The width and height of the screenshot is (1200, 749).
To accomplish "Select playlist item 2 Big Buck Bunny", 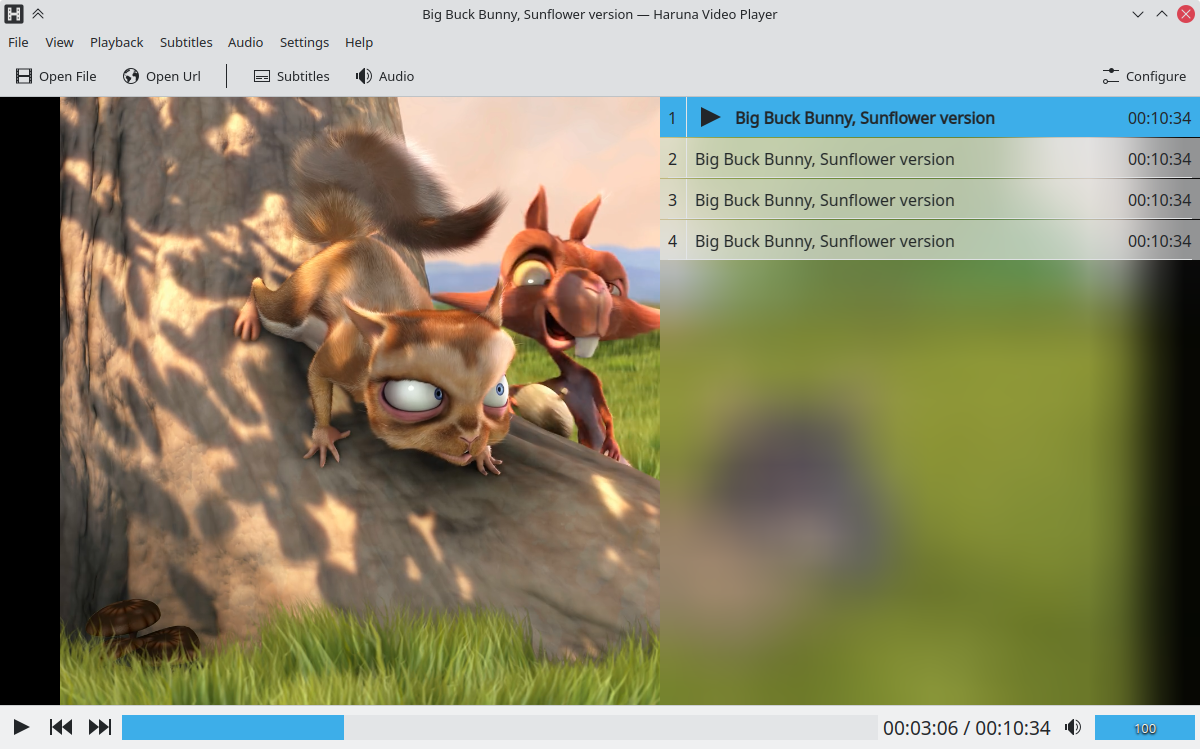I will pos(930,159).
